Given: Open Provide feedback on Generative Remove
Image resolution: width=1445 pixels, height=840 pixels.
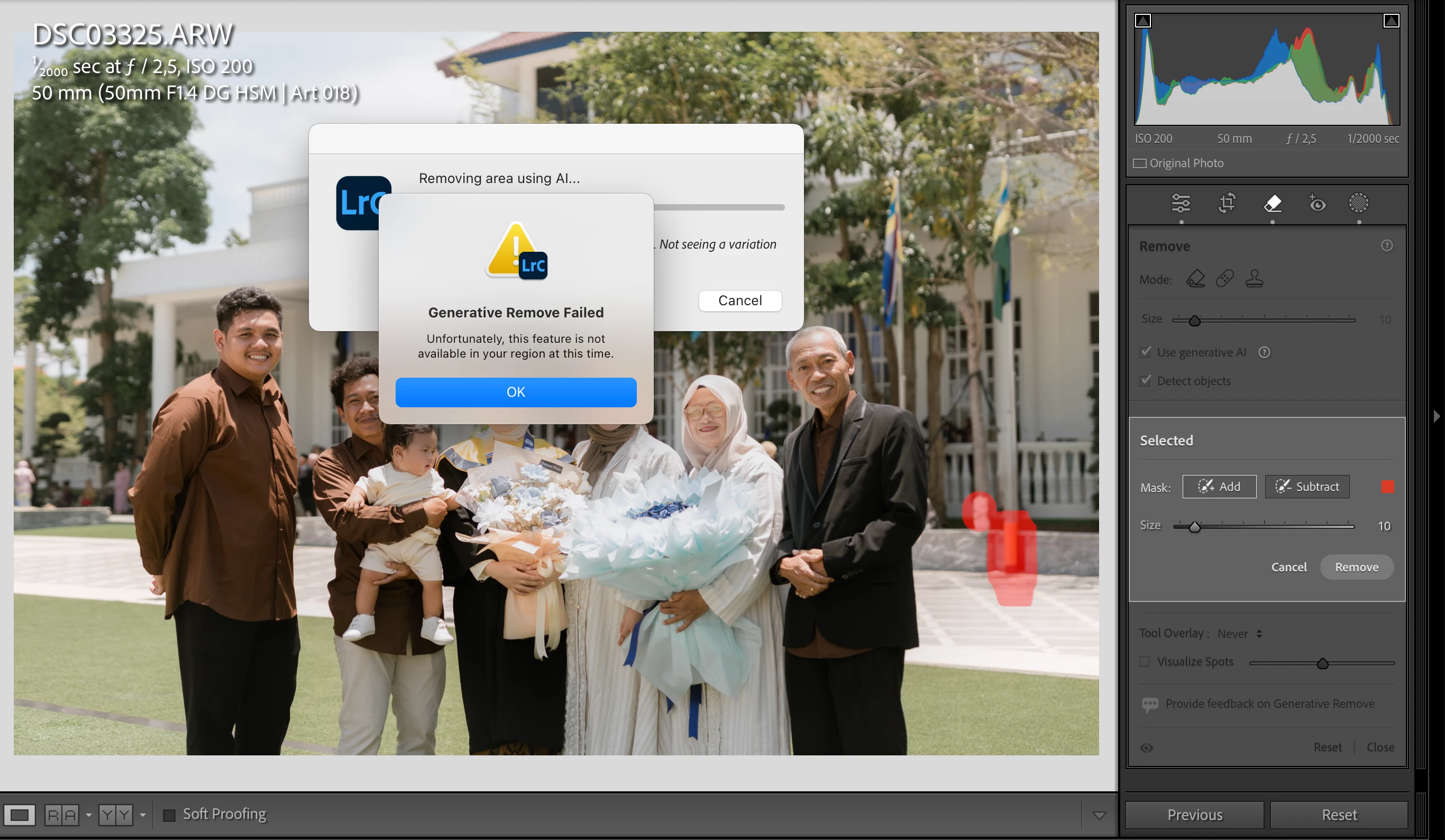Looking at the screenshot, I should pyautogui.click(x=1269, y=704).
